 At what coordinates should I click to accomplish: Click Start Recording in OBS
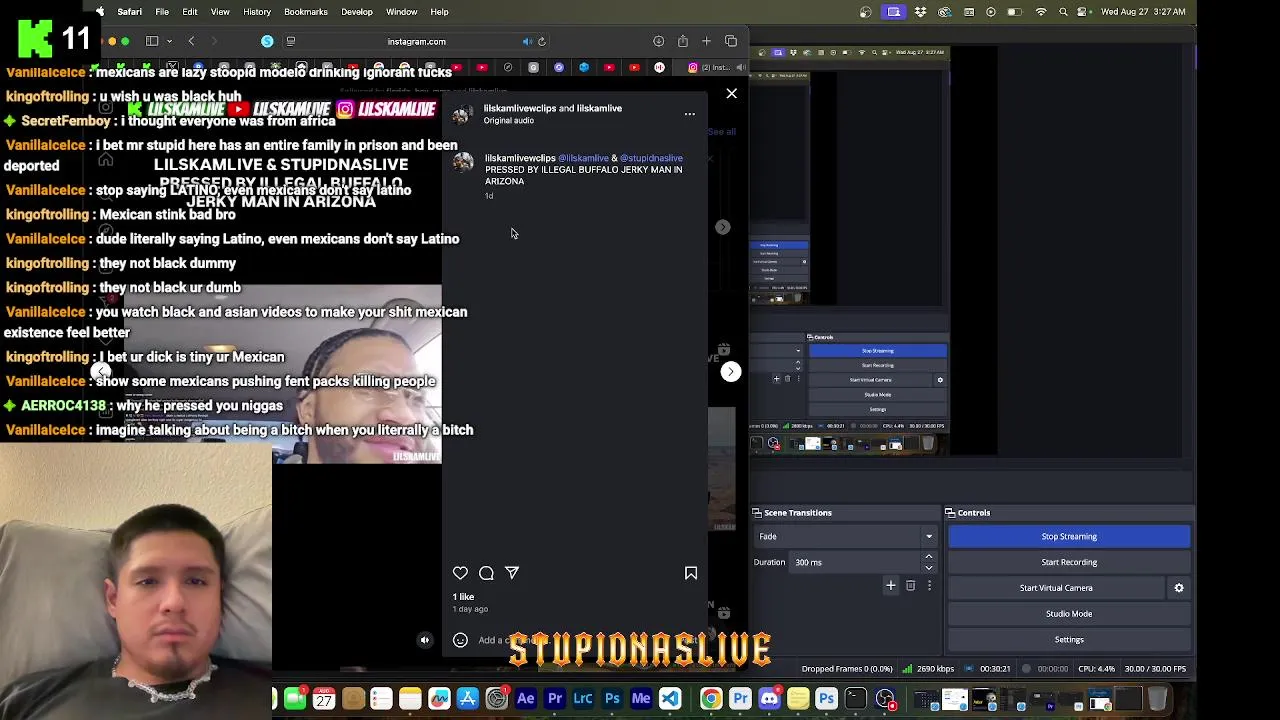click(1069, 562)
